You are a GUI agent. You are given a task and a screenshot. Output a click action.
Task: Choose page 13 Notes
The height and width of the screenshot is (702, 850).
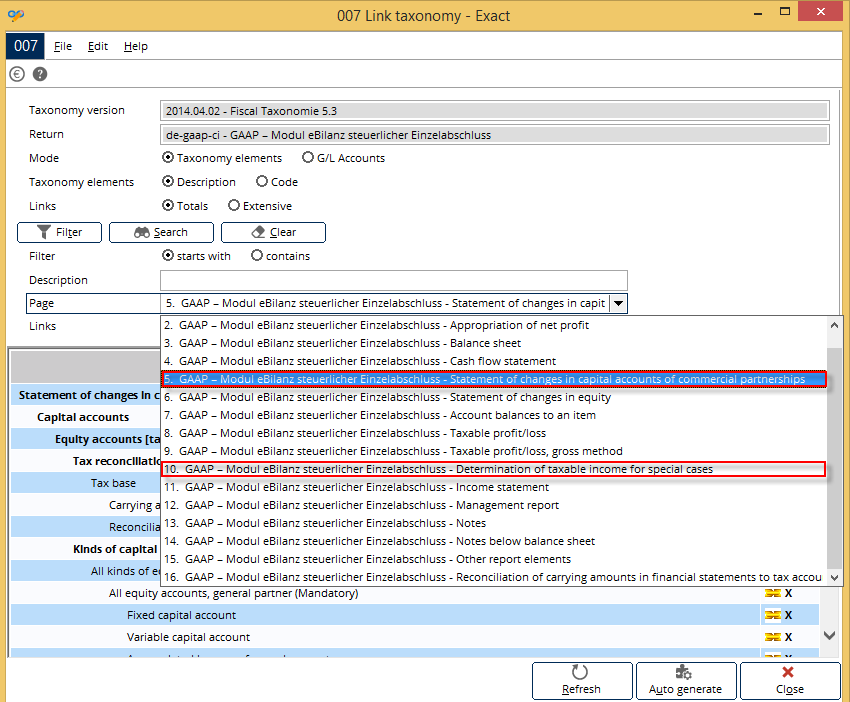[x=494, y=523]
